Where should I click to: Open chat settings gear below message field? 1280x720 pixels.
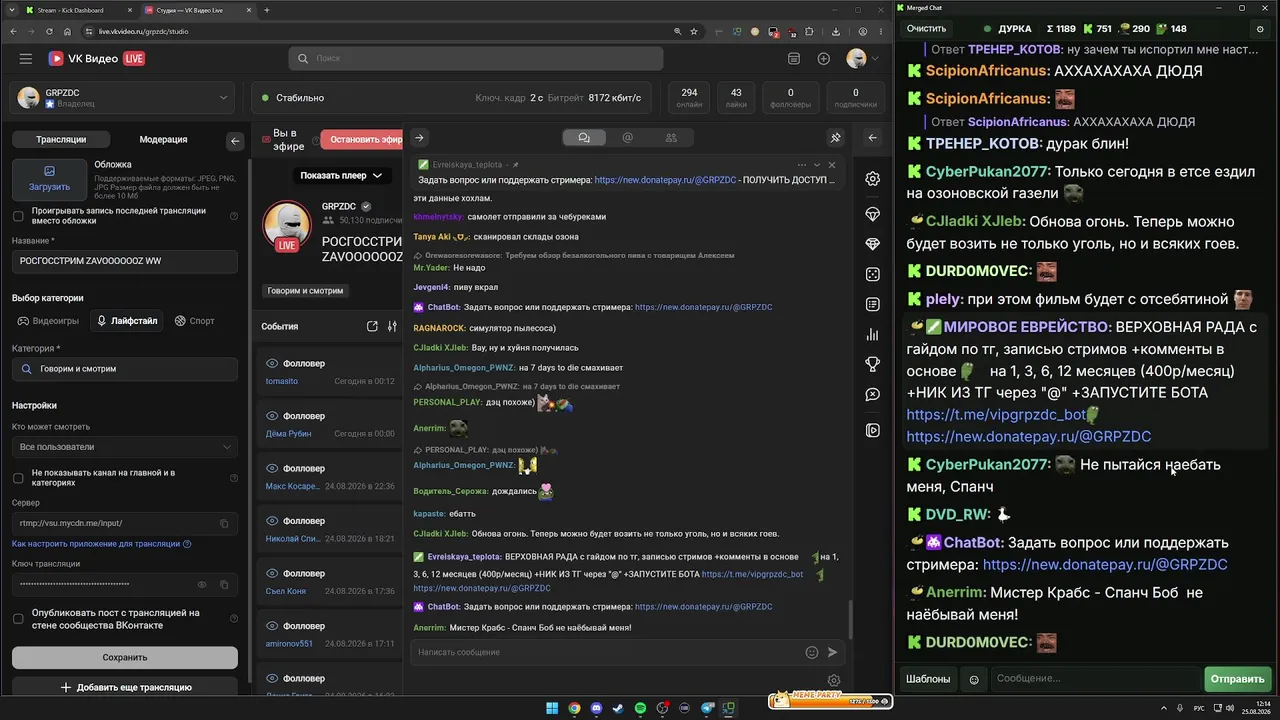click(x=834, y=681)
